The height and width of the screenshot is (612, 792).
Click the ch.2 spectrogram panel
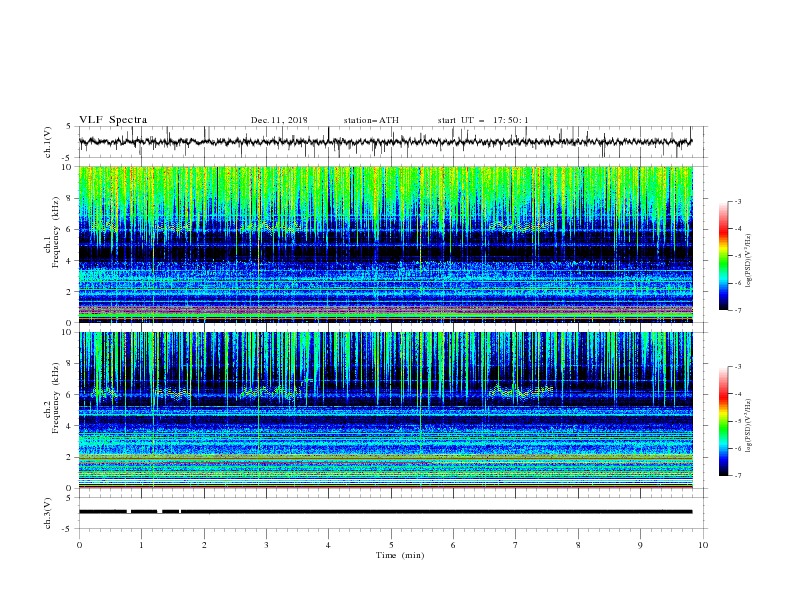385,410
